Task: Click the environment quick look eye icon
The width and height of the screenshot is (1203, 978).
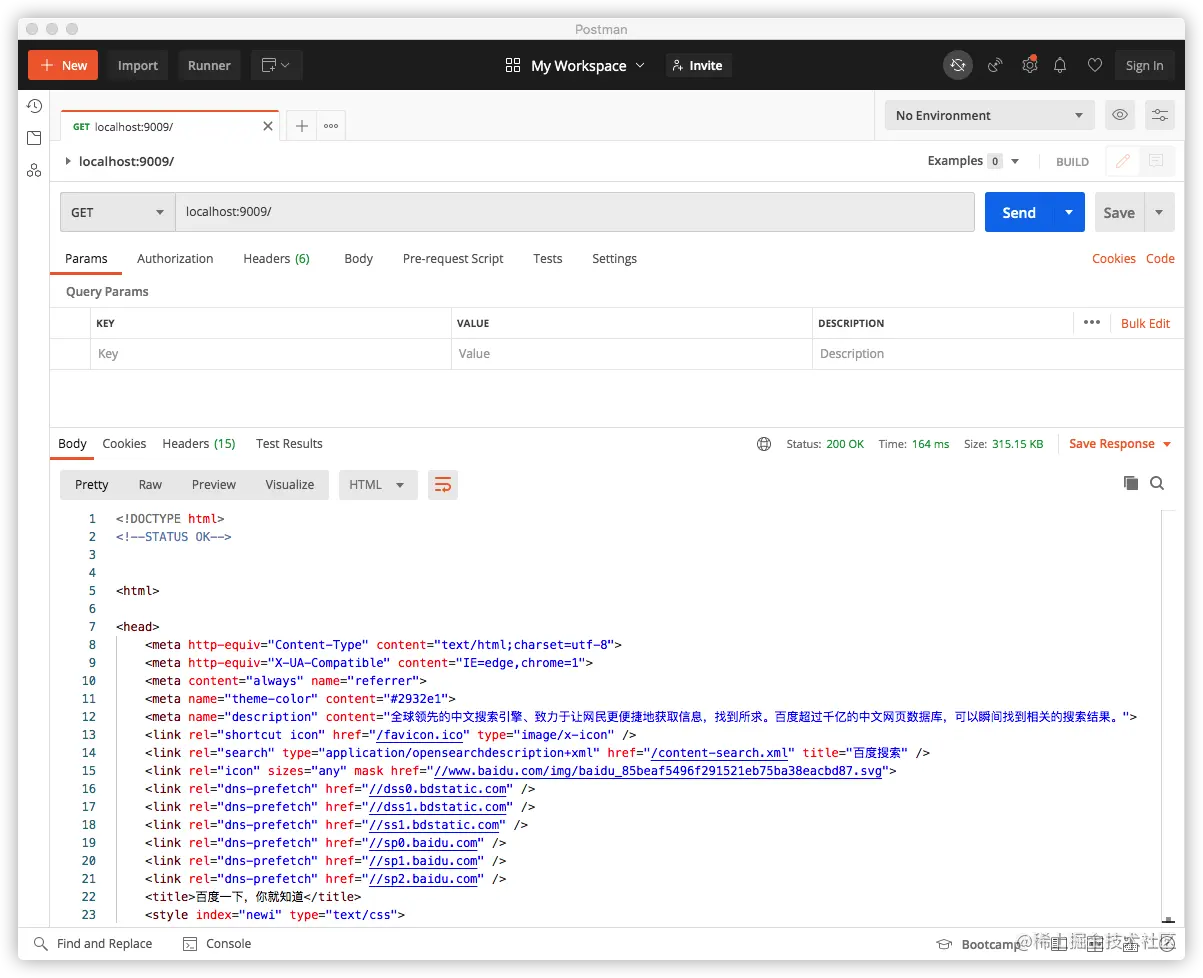Action: pyautogui.click(x=1120, y=115)
